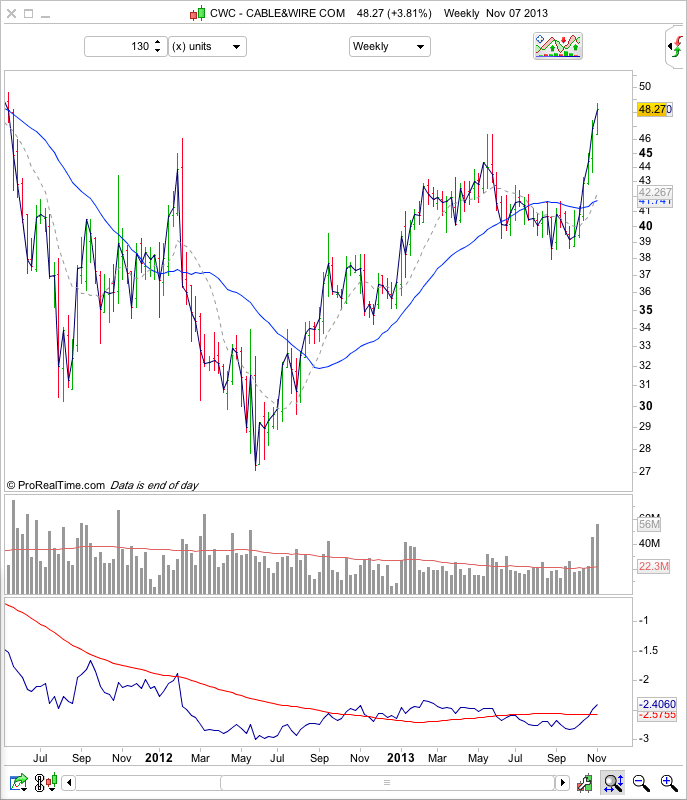Click the 50 price axis label
This screenshot has width=687, height=800.
(x=645, y=86)
